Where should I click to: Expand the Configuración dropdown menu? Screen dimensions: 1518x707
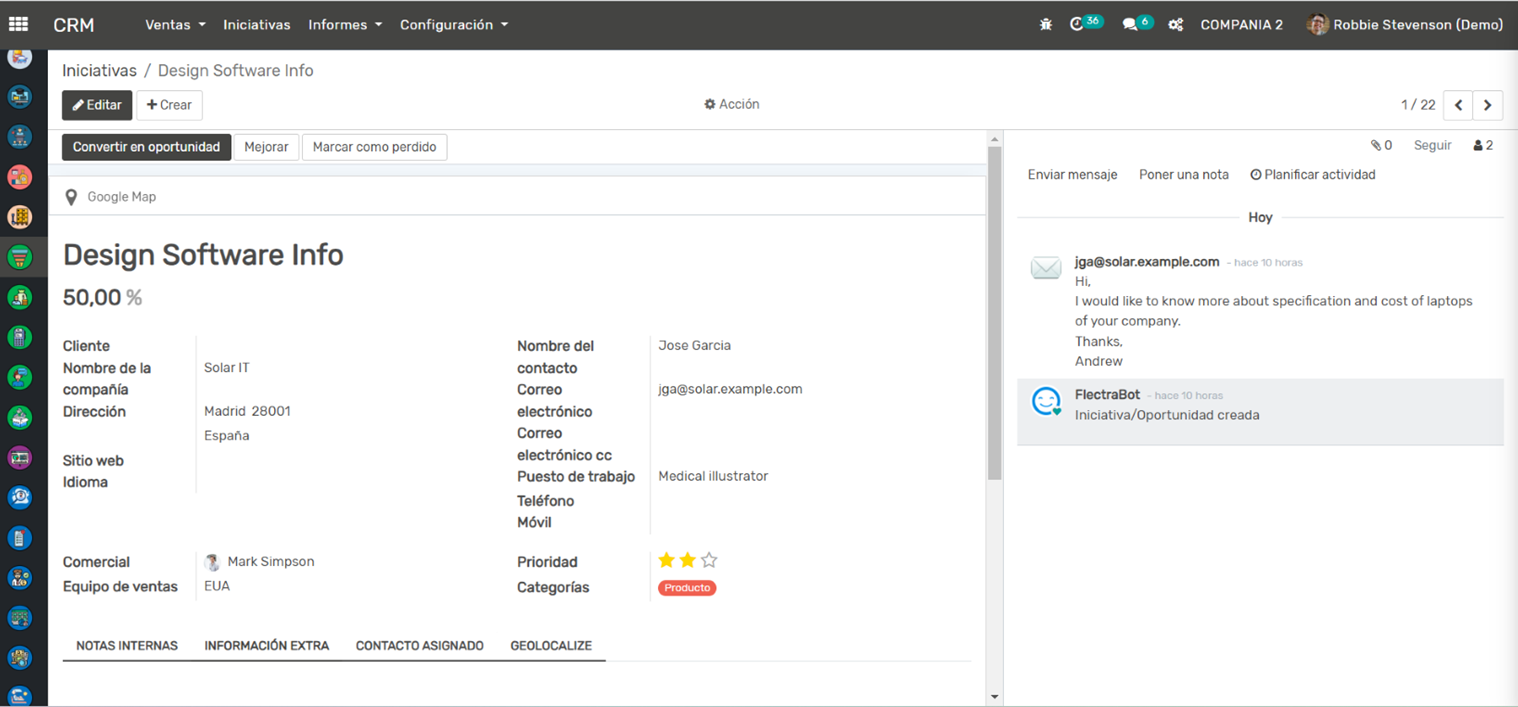coord(453,25)
